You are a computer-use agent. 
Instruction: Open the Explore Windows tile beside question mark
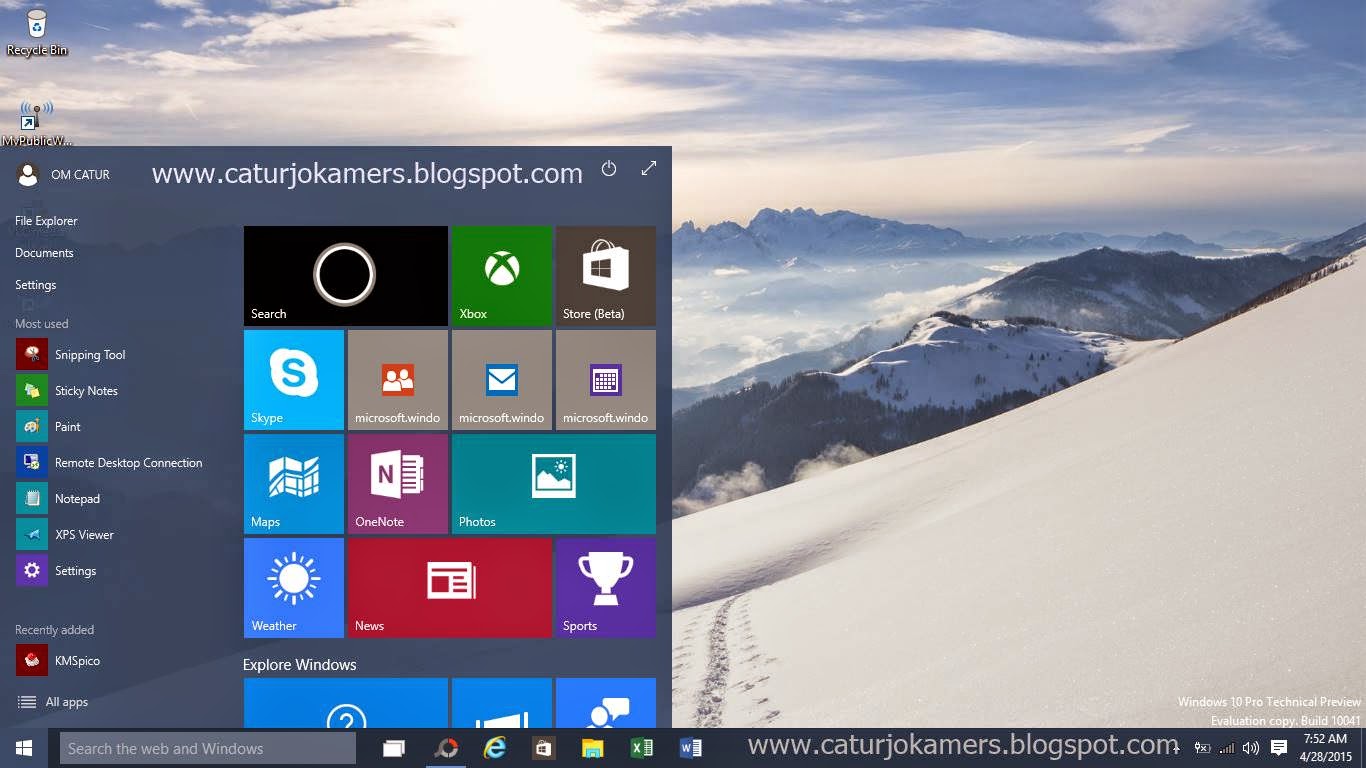pos(501,703)
